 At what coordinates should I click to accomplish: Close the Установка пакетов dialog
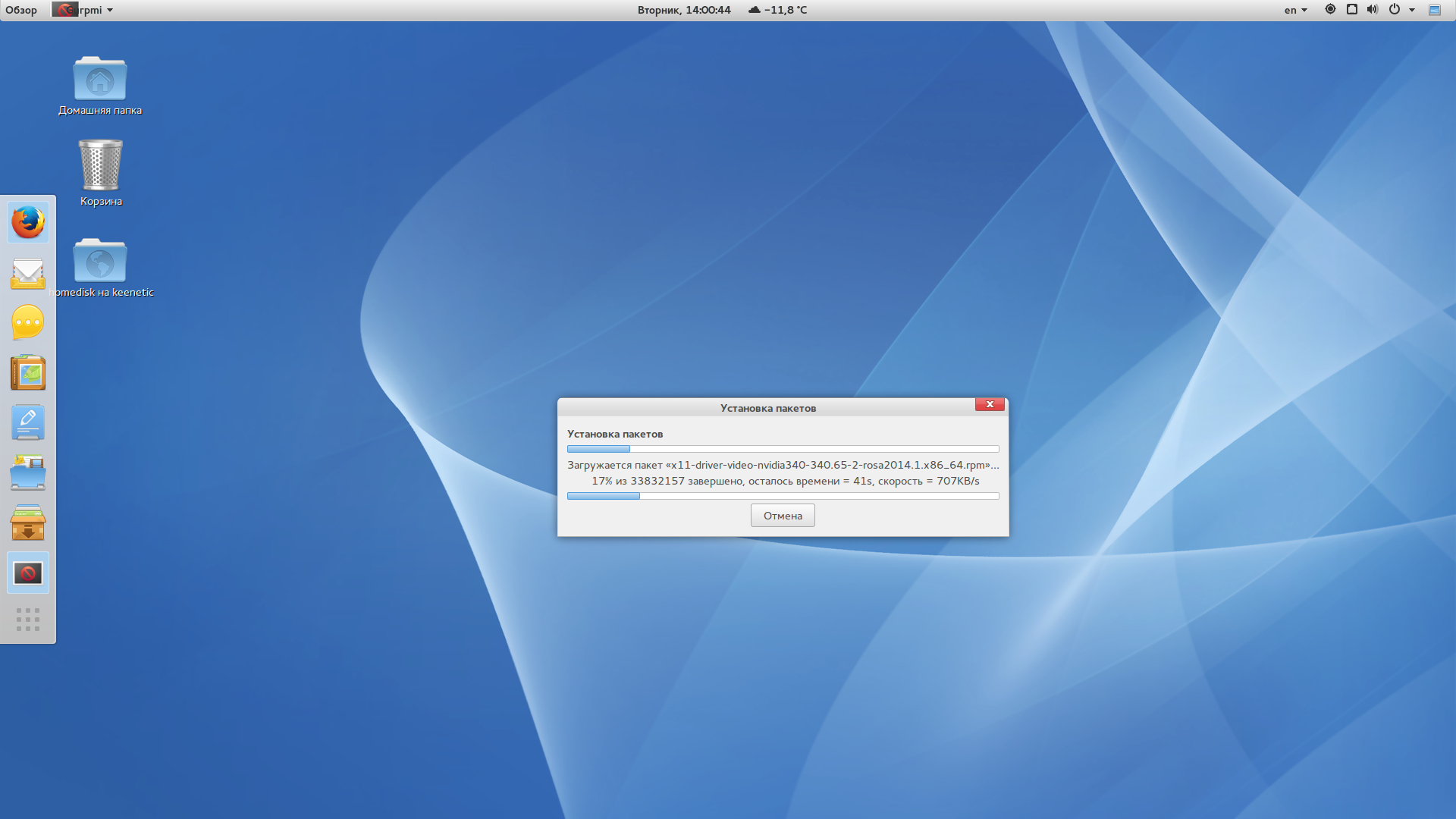pyautogui.click(x=990, y=405)
